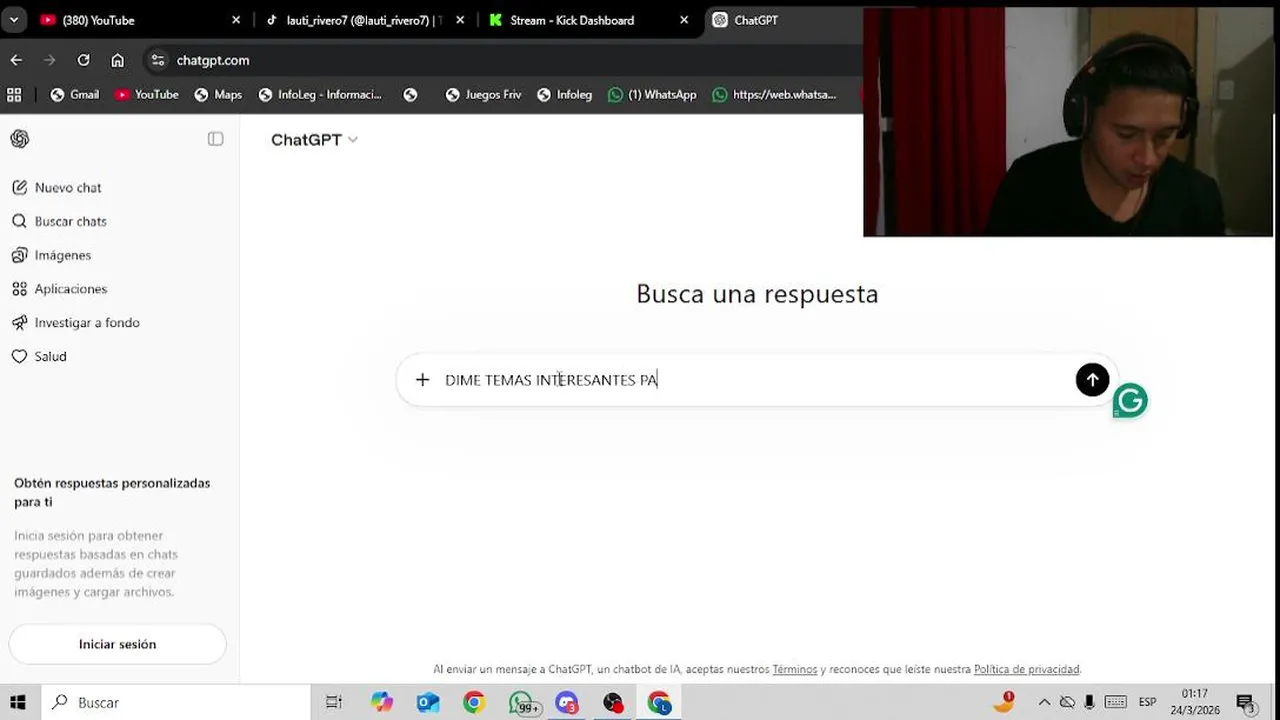Open OBS Studio from taskbar
Screen dimensions: 1280x720
click(613, 702)
